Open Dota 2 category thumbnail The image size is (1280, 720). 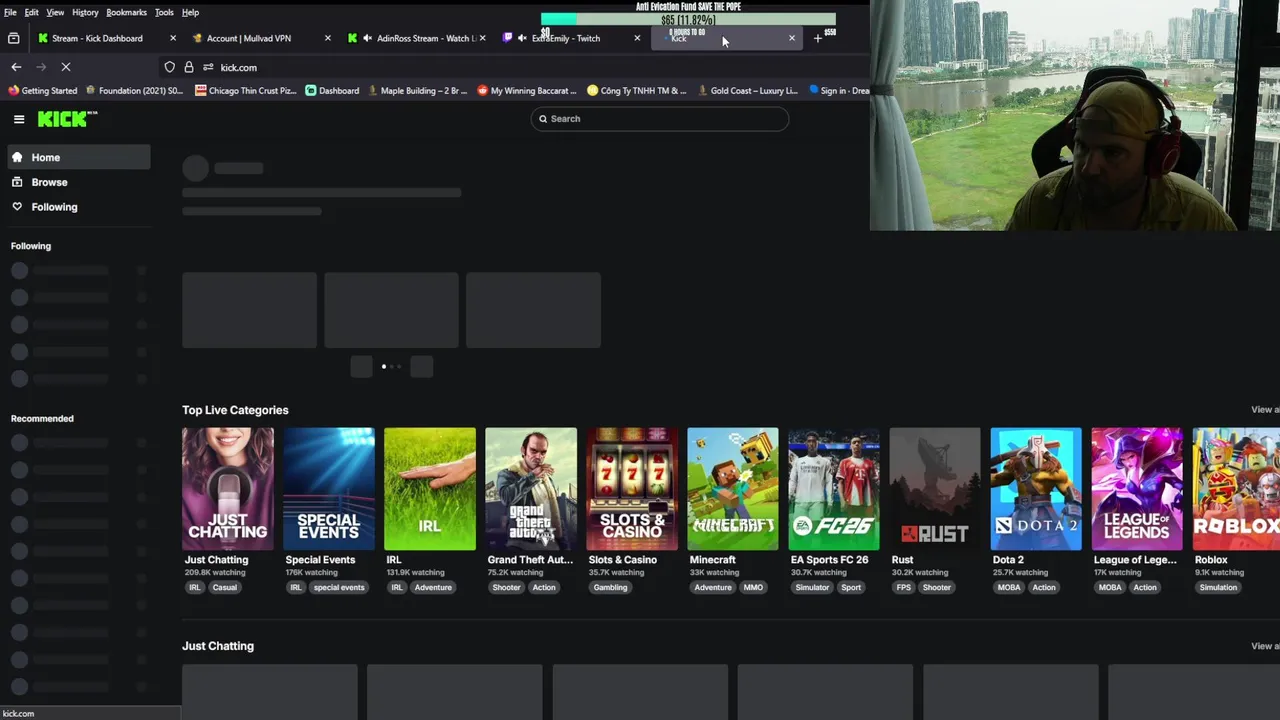pyautogui.click(x=1036, y=489)
